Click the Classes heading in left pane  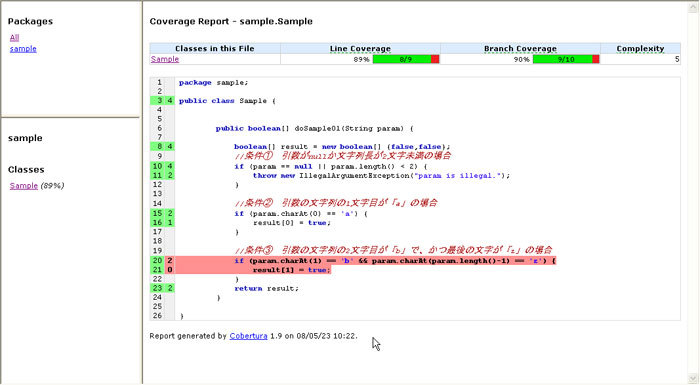point(26,169)
